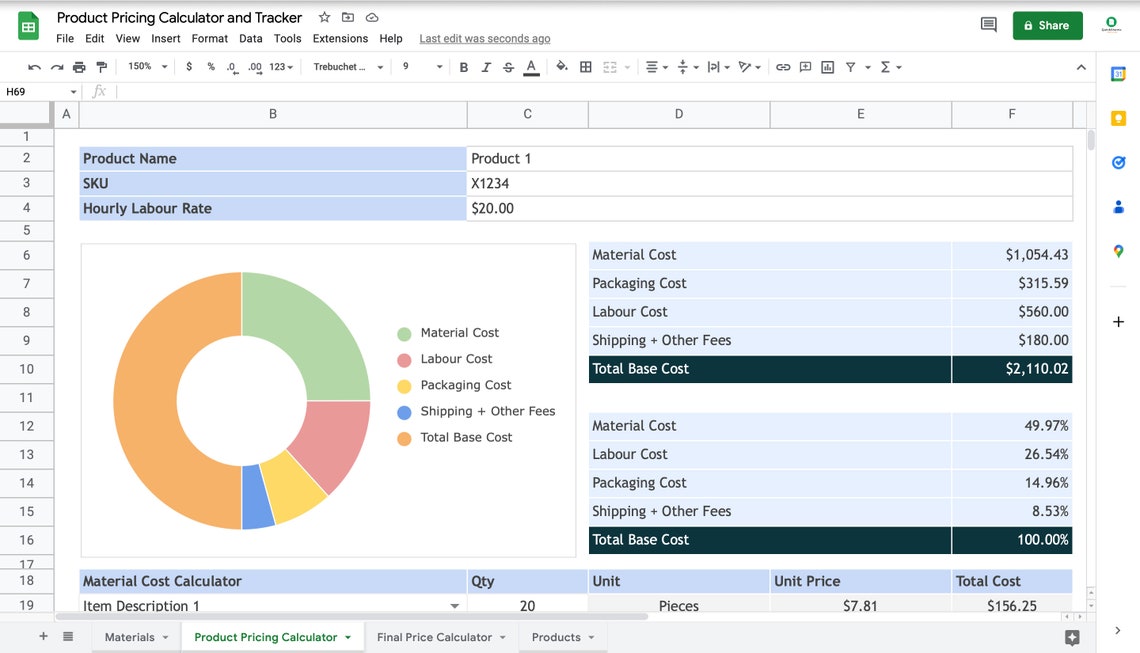The image size is (1140, 653).
Task: Open the fill color picker
Action: [x=560, y=66]
